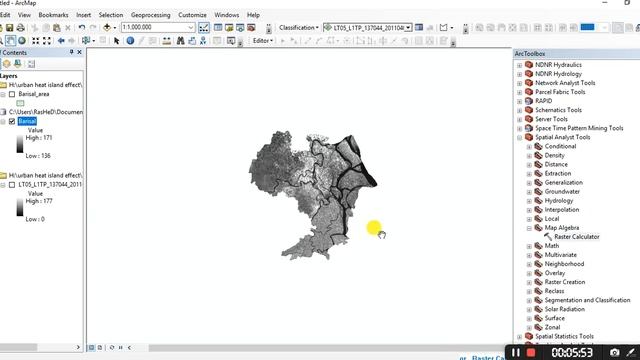Pause the screen recording

516,352
